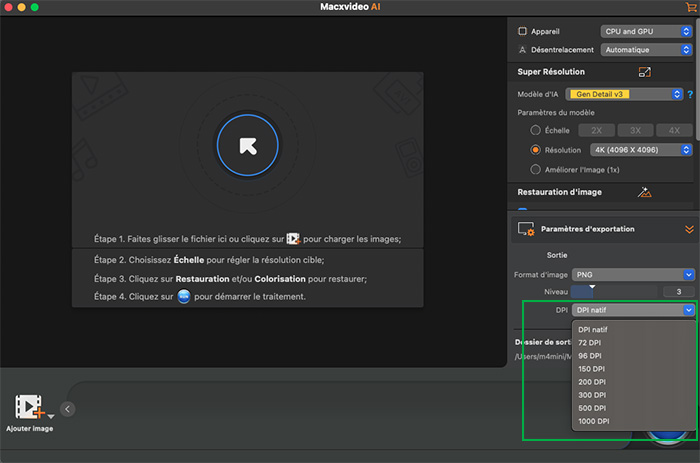The width and height of the screenshot is (700, 463).
Task: Open the Résolution 4K dropdown
Action: point(641,150)
